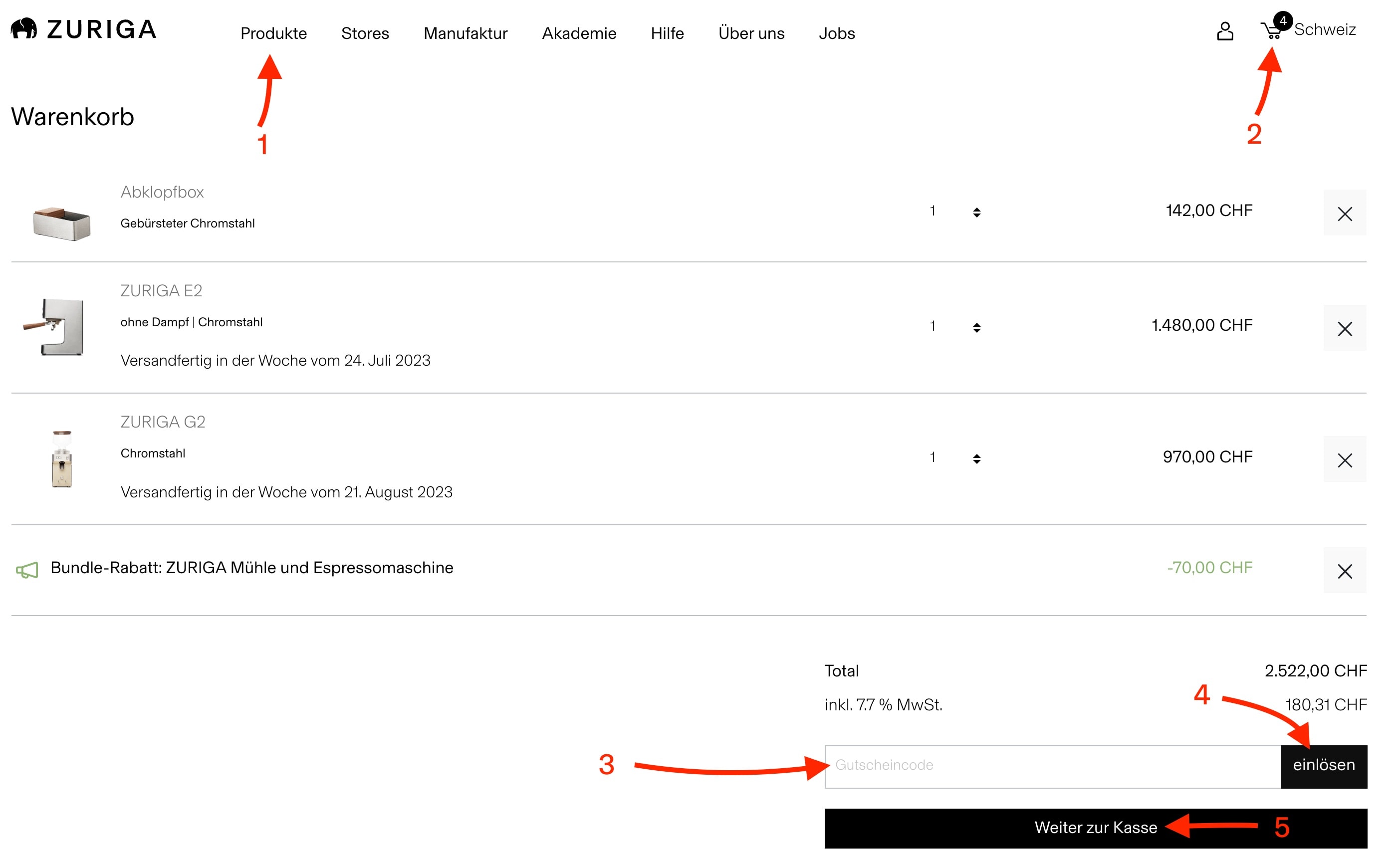Select the '142,00 CHF' price
This screenshot has width=1400, height=866.
pyautogui.click(x=1209, y=210)
